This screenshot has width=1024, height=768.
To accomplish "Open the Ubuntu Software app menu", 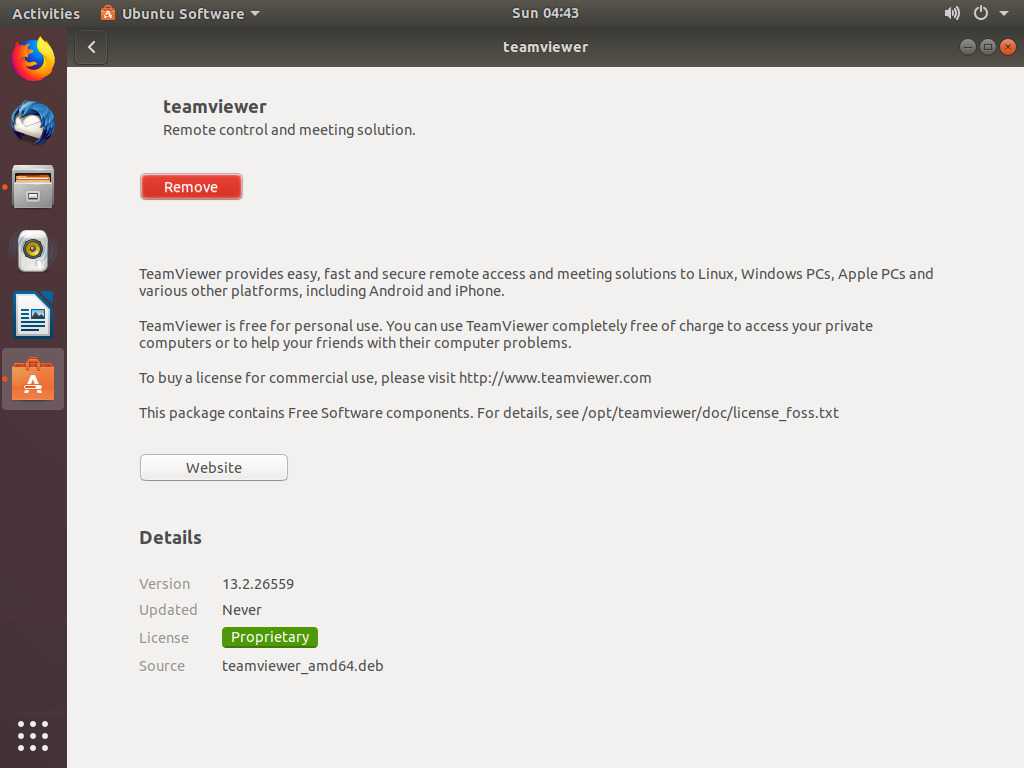I will point(180,13).
